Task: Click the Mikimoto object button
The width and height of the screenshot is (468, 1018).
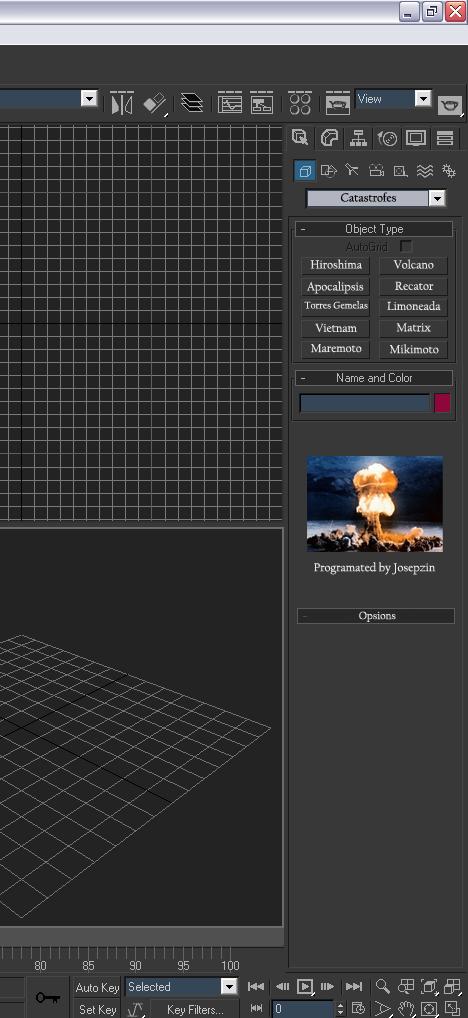Action: tap(413, 349)
